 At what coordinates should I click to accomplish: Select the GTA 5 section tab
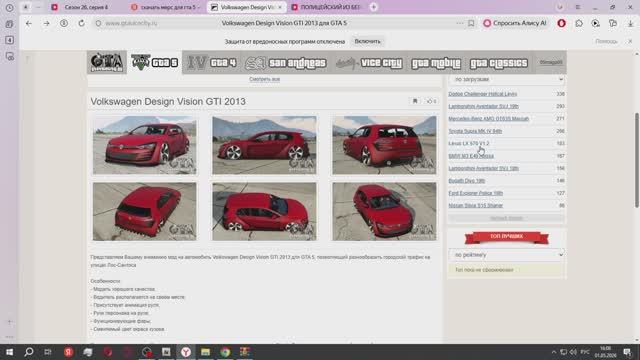click(x=155, y=62)
